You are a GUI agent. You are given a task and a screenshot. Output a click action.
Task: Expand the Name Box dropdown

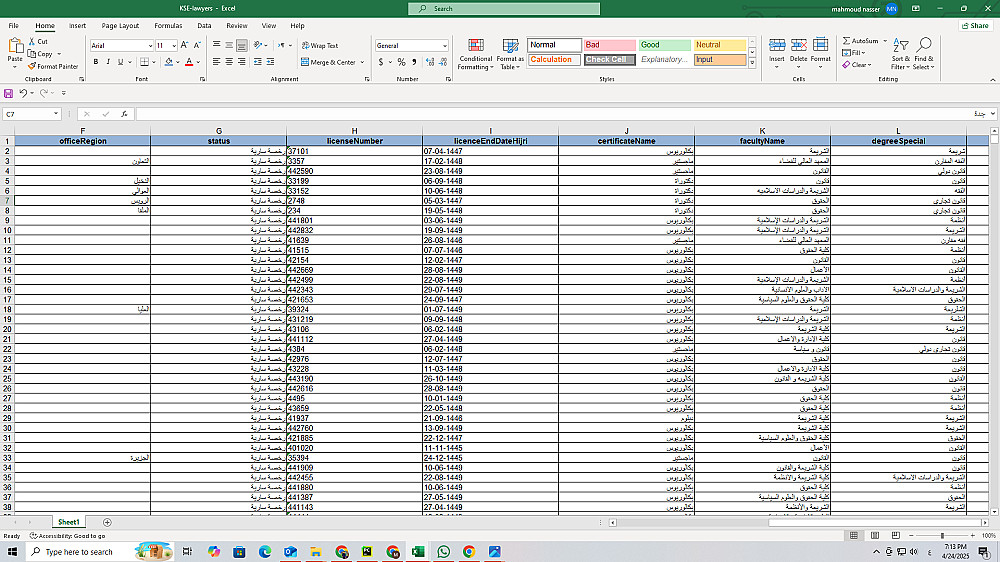(x=55, y=114)
